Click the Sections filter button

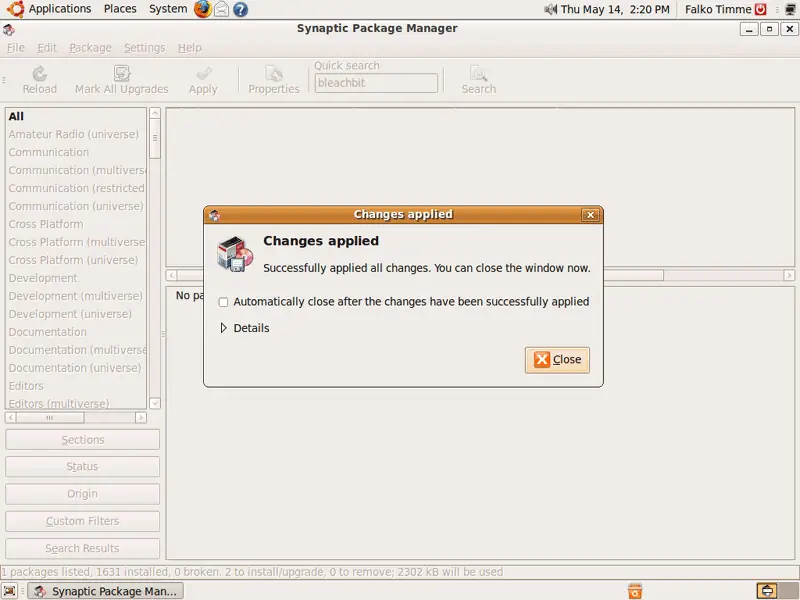83,439
